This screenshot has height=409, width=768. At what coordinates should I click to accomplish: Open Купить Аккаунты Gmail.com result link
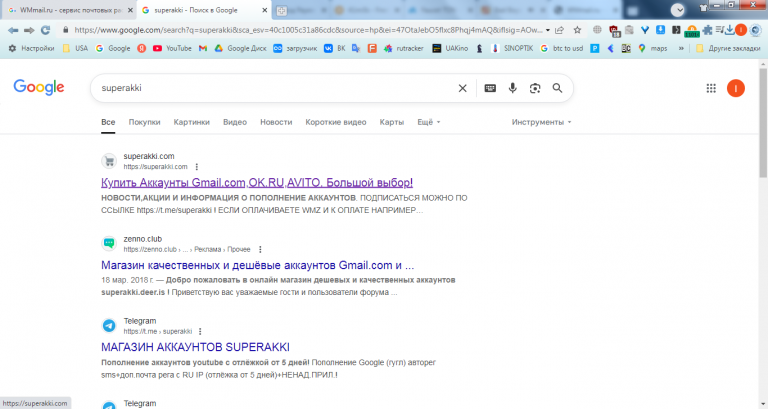pyautogui.click(x=257, y=183)
